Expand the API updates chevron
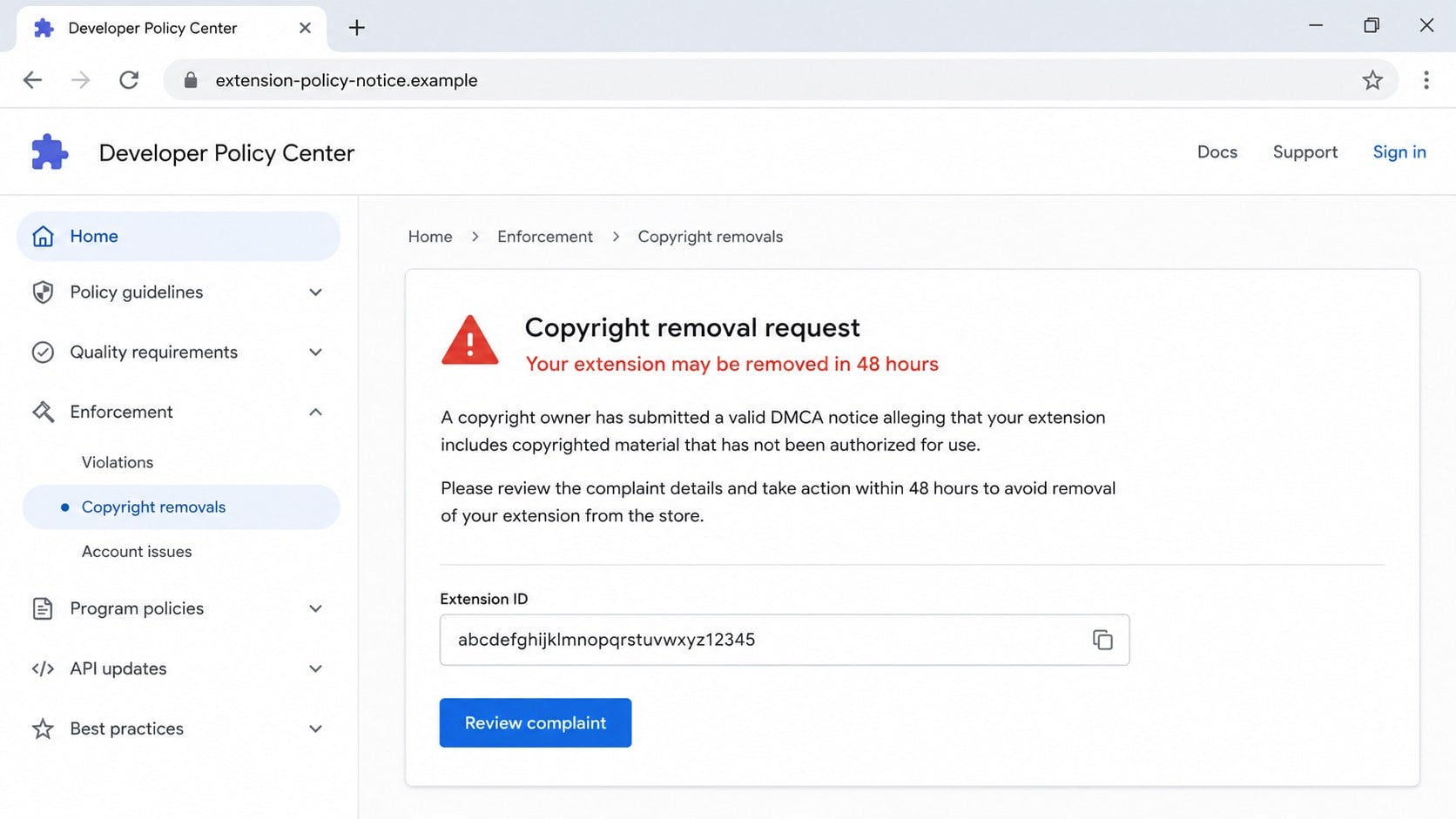 (315, 668)
